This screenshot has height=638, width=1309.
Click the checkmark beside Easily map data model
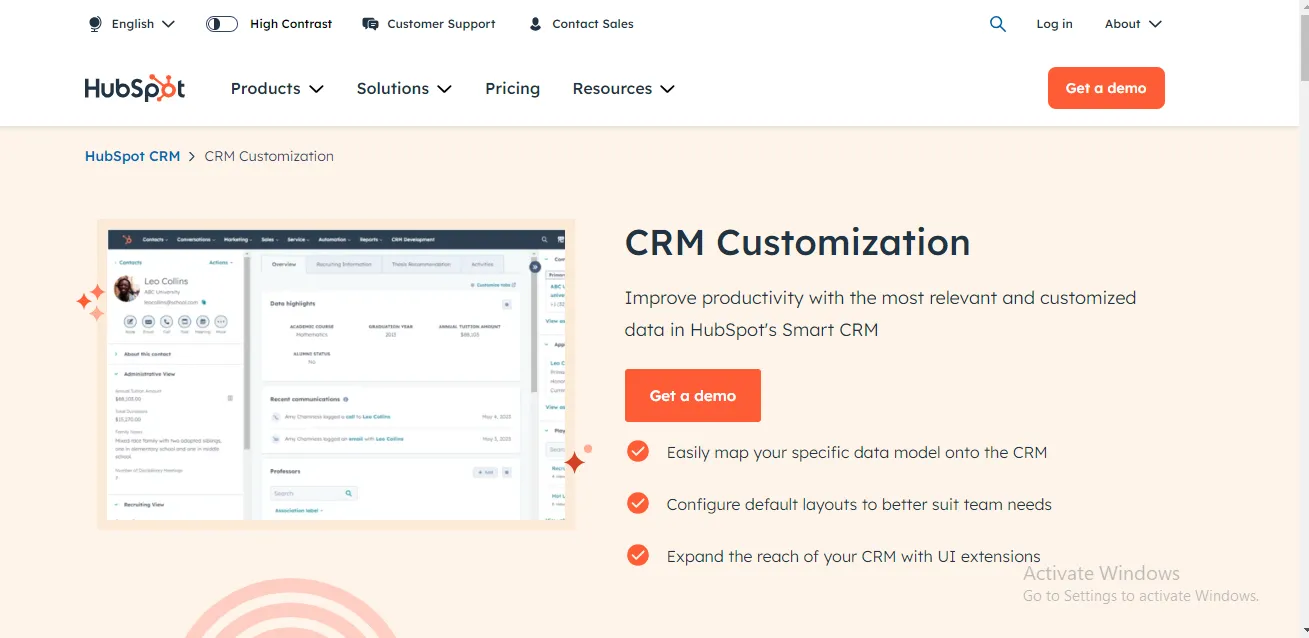pyautogui.click(x=638, y=452)
